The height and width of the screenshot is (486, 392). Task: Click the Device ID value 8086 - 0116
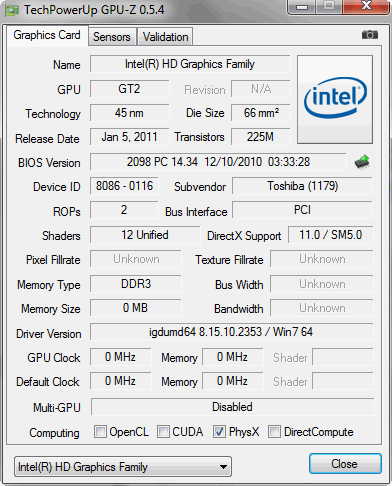[124, 186]
